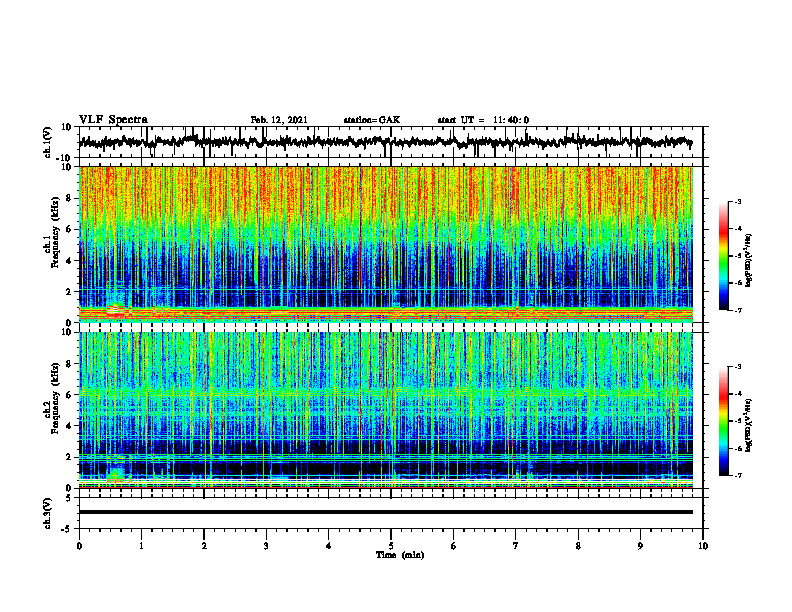Click the "VLF Spectra" title text
The width and height of the screenshot is (792, 612).
coord(113,120)
